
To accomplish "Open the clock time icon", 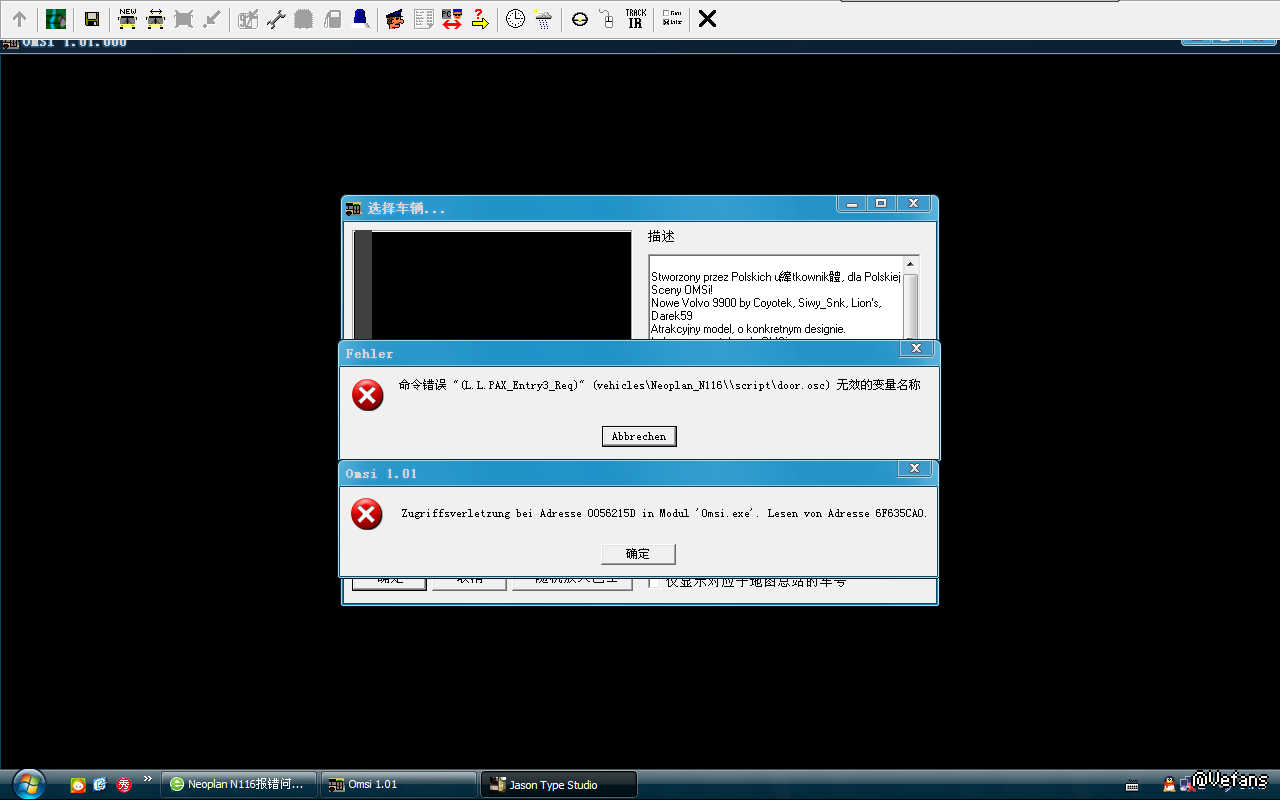I will point(515,19).
